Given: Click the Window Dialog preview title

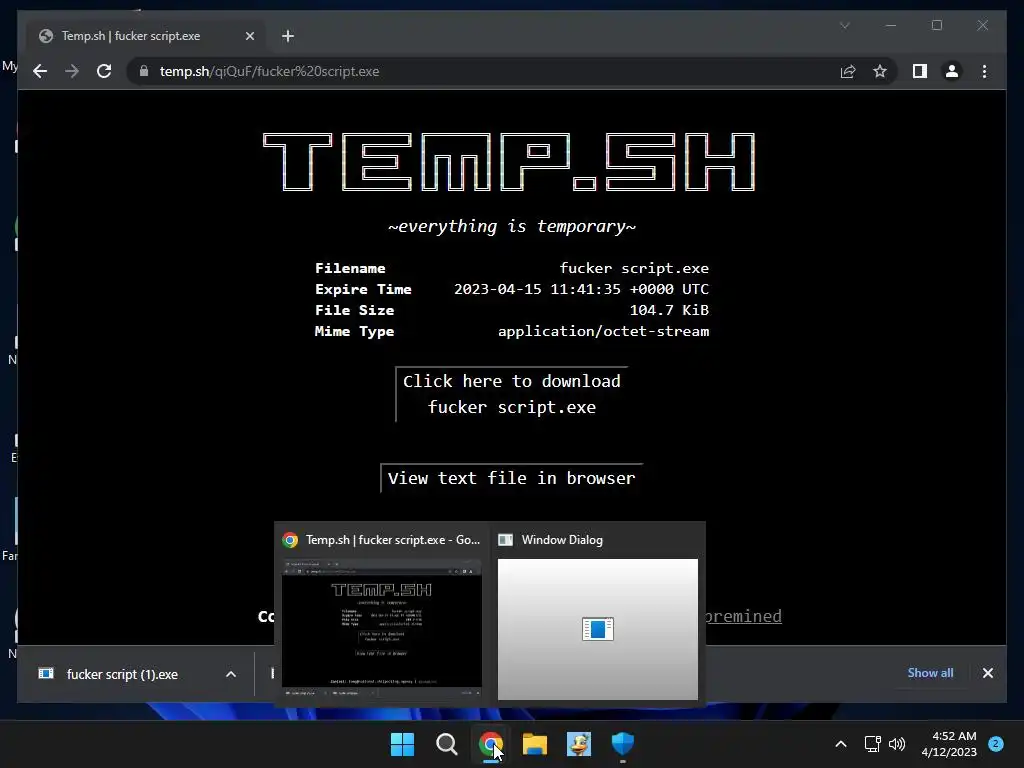Looking at the screenshot, I should pyautogui.click(x=562, y=539).
